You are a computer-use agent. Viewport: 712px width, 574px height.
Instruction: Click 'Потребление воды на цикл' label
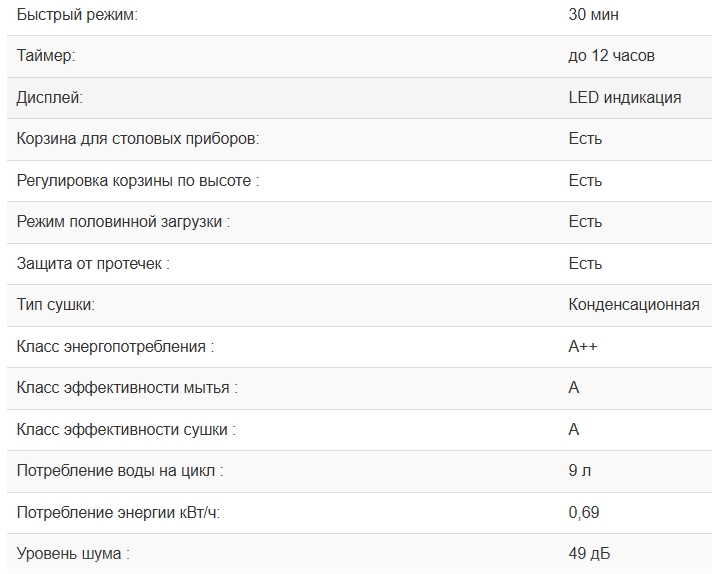click(x=120, y=471)
